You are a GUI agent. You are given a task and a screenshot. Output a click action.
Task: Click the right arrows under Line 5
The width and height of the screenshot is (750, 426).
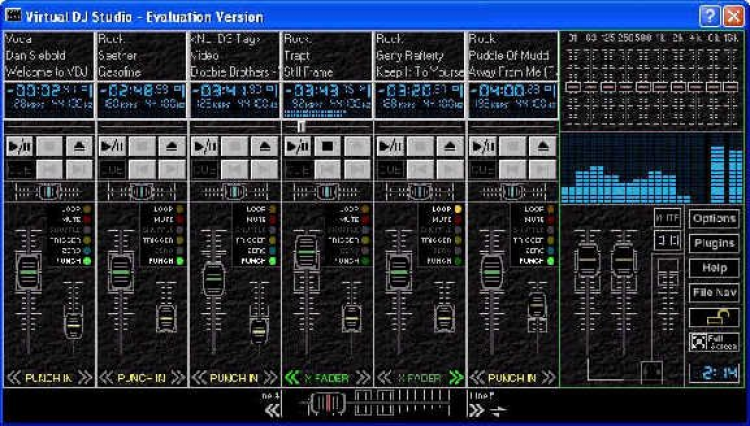476,410
